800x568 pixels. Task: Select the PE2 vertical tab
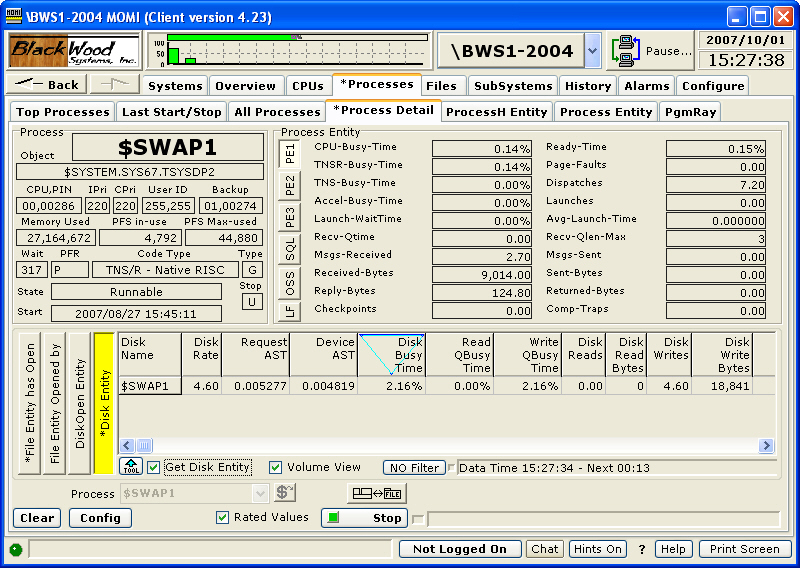(289, 185)
